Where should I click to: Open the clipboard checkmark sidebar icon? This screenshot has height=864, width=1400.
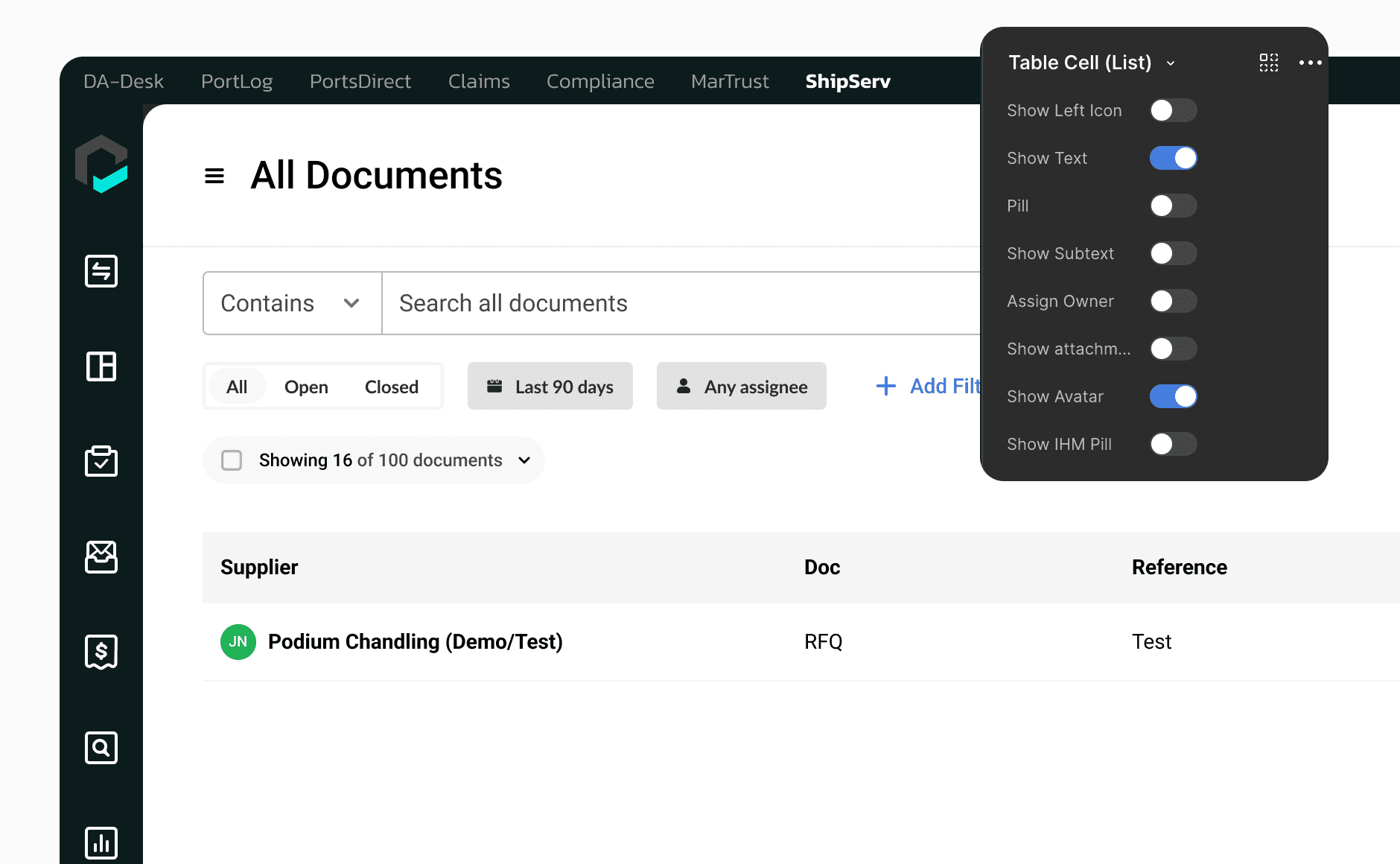pos(101,461)
